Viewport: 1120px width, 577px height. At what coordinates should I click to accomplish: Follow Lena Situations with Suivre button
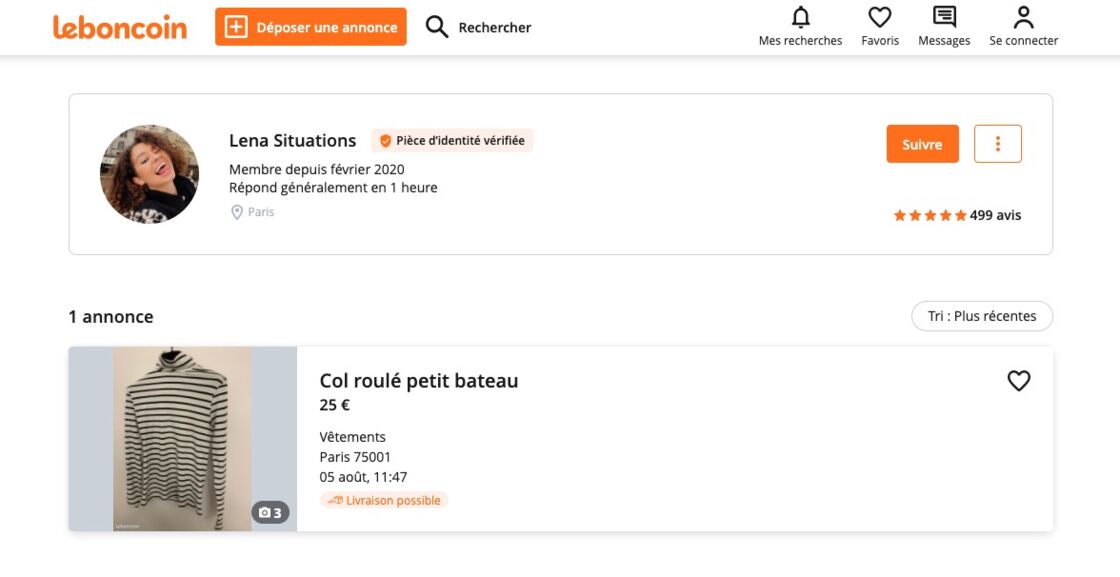click(x=922, y=144)
